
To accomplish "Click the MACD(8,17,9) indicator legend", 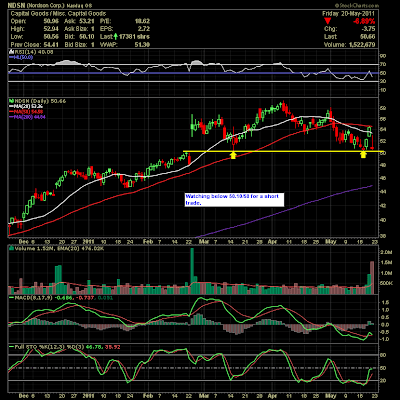I will coord(61,297).
